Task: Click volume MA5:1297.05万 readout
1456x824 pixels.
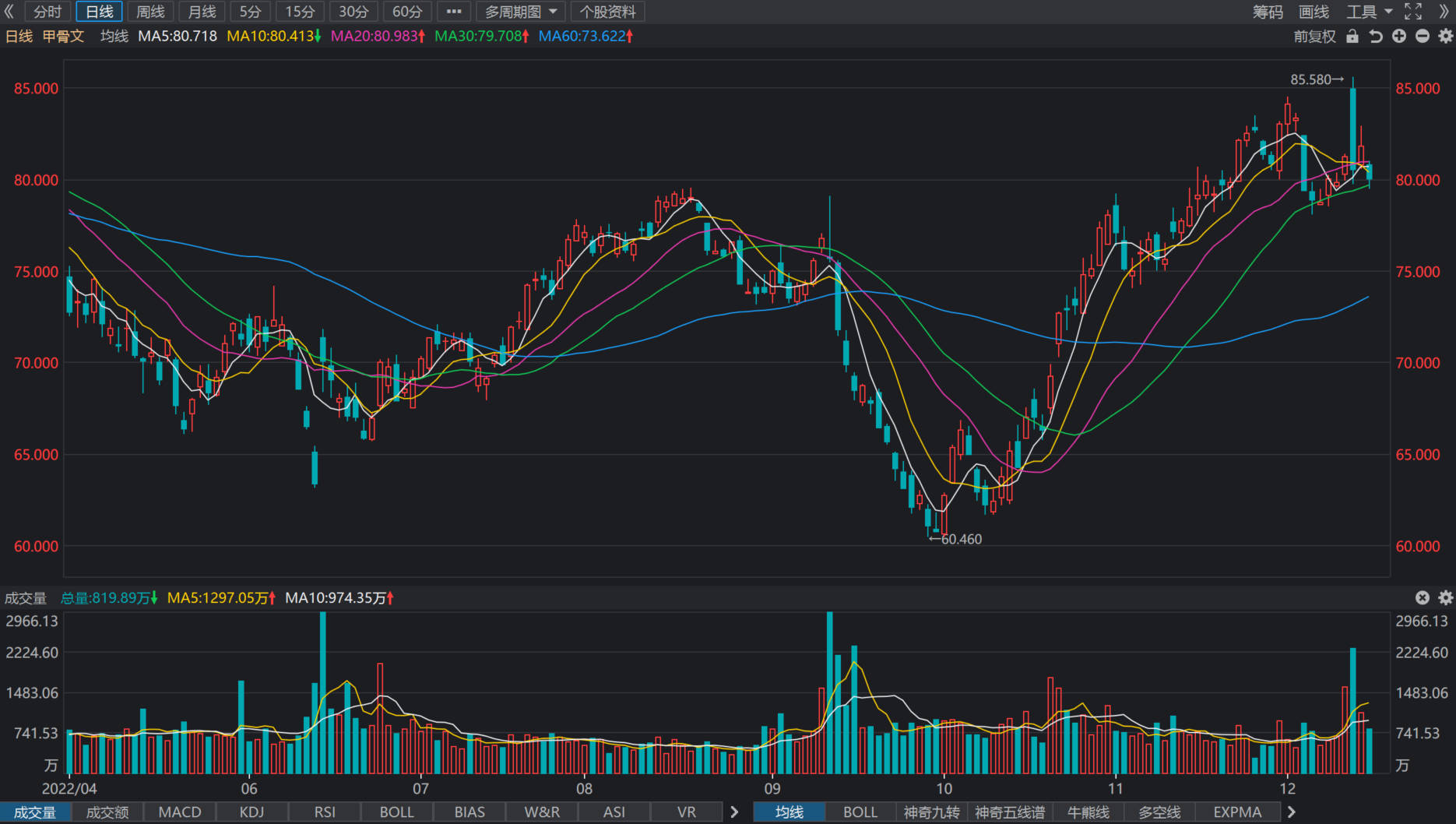Action: pos(221,598)
